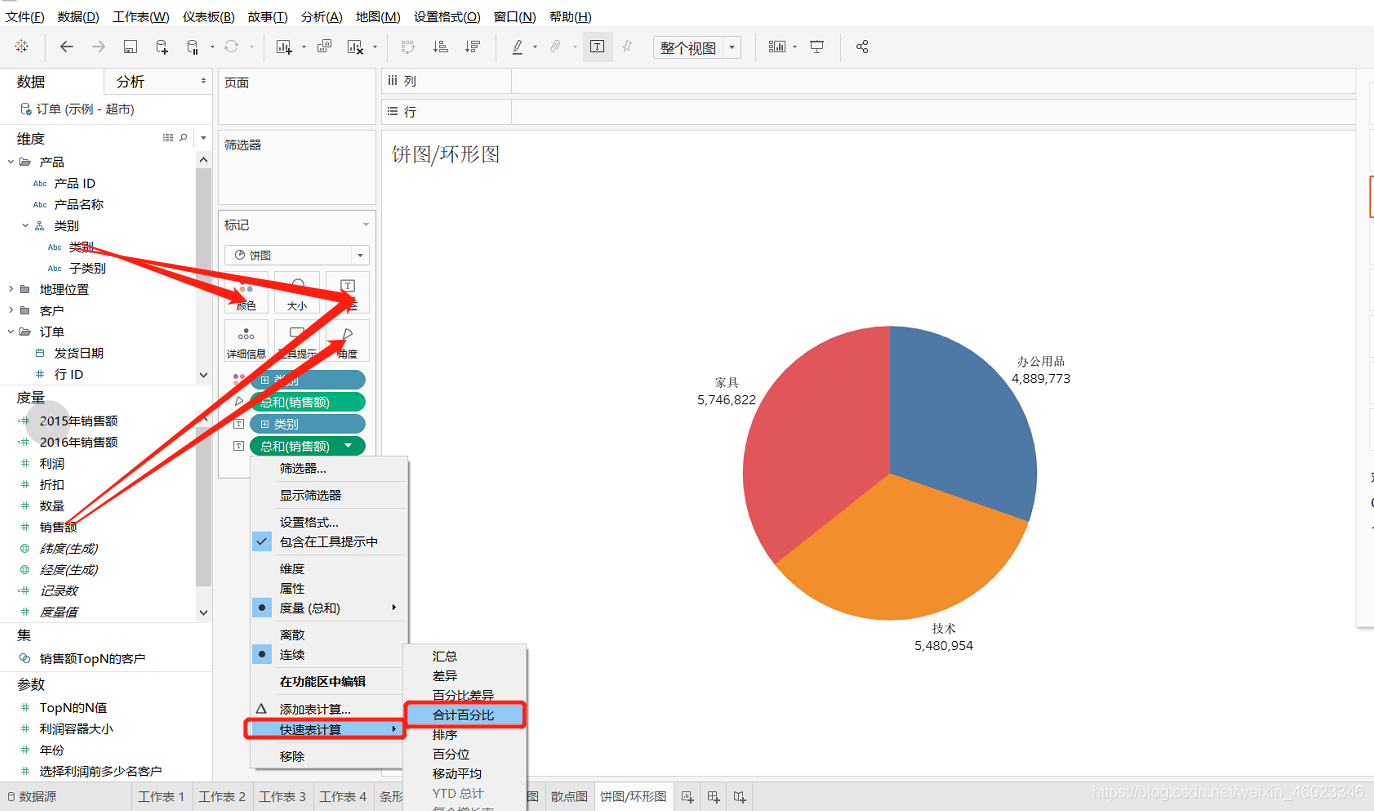Click 快速表计算 in the context menu

tap(327, 729)
